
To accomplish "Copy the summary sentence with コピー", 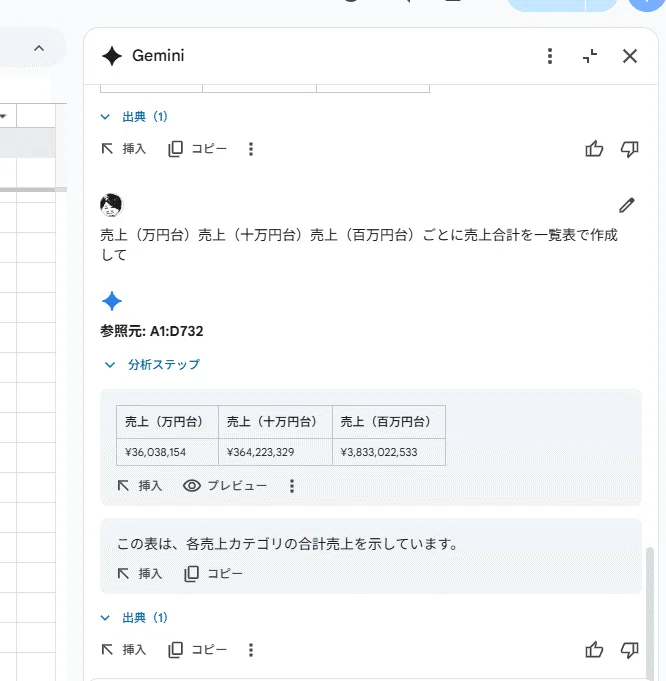I will click(x=213, y=574).
